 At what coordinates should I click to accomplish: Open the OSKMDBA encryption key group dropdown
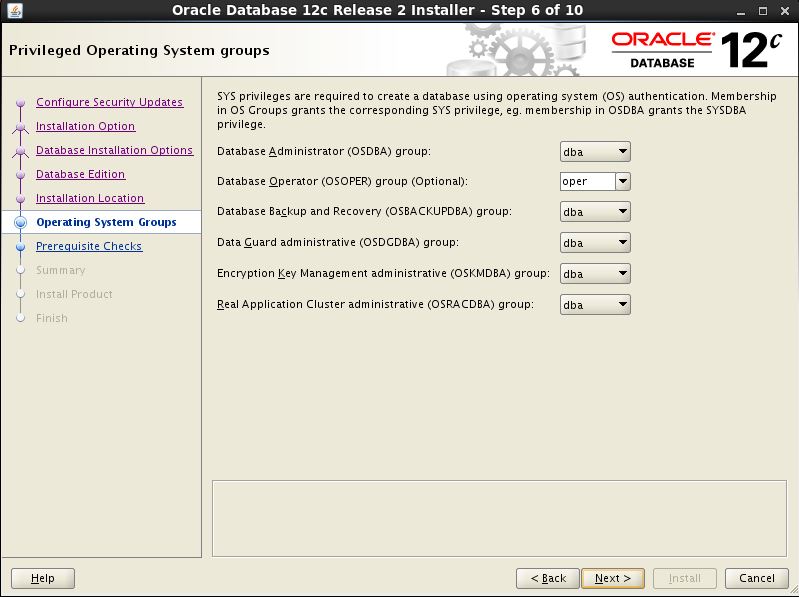595,274
